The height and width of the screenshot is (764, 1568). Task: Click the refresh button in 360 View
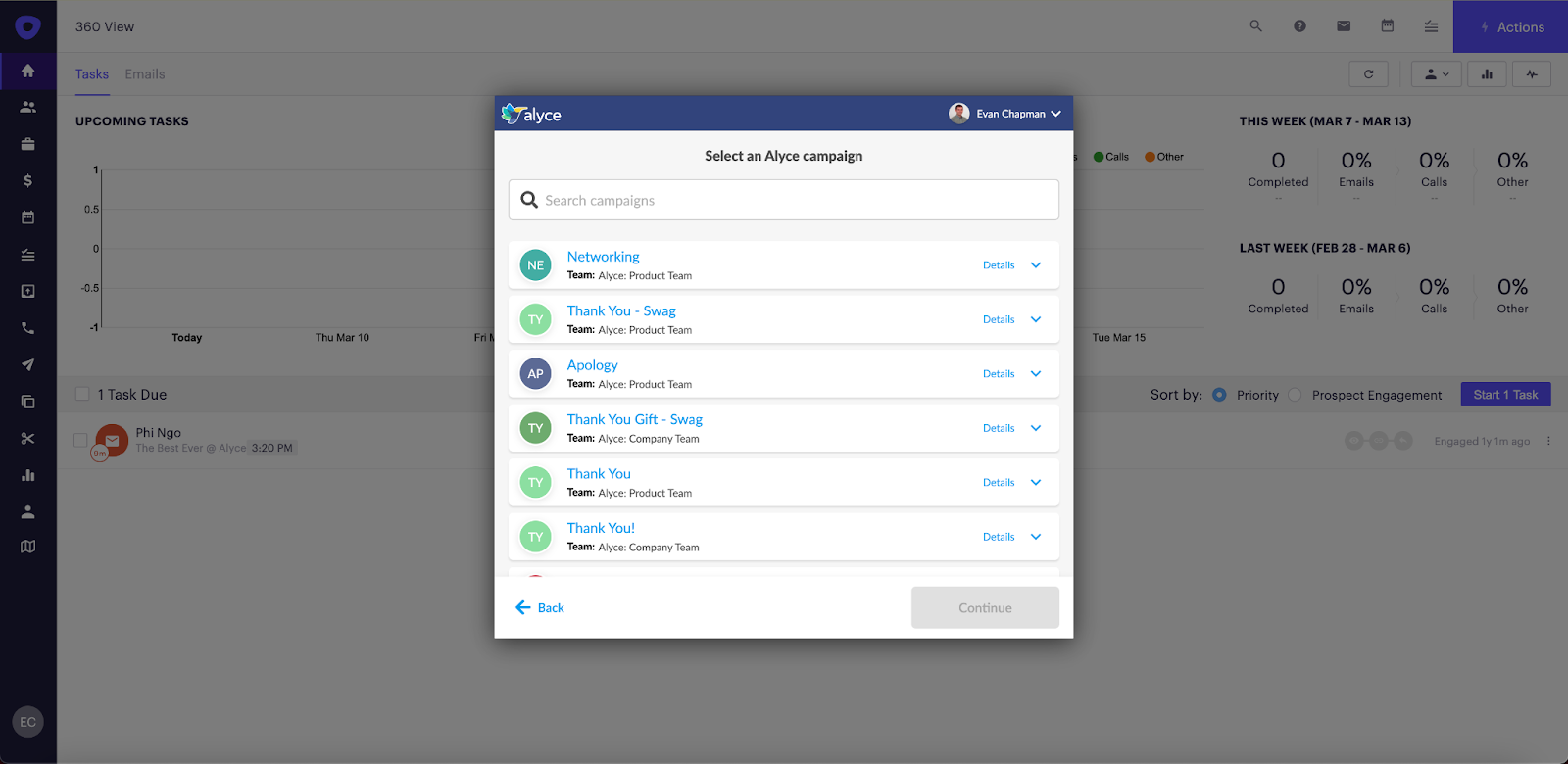pos(1368,73)
